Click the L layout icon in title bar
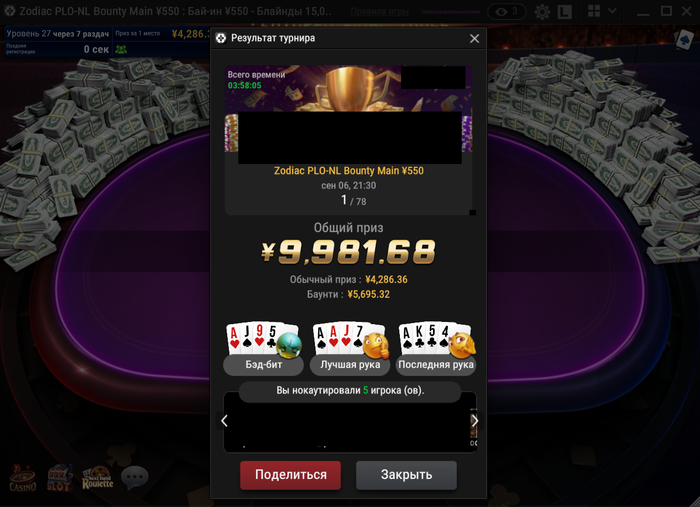Screen dimensions: 700x507 (564, 12)
